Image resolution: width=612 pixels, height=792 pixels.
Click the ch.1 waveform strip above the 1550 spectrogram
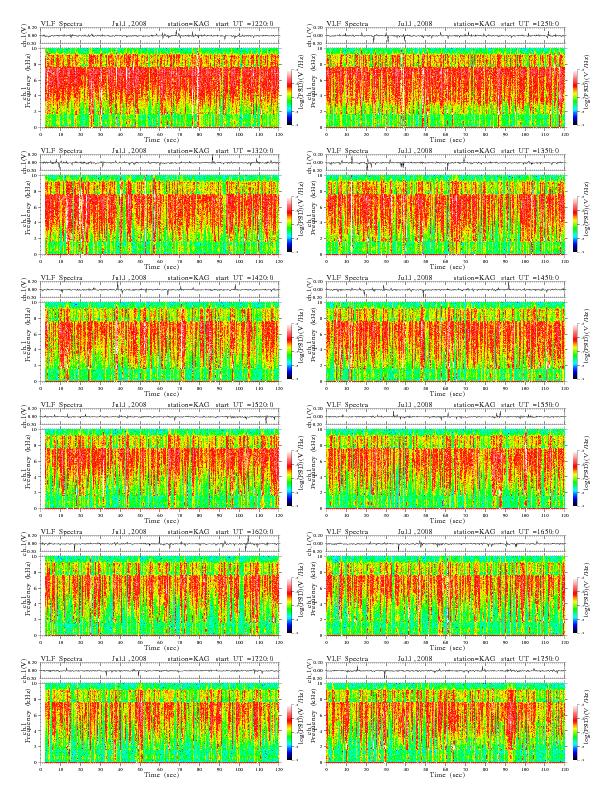445,417
